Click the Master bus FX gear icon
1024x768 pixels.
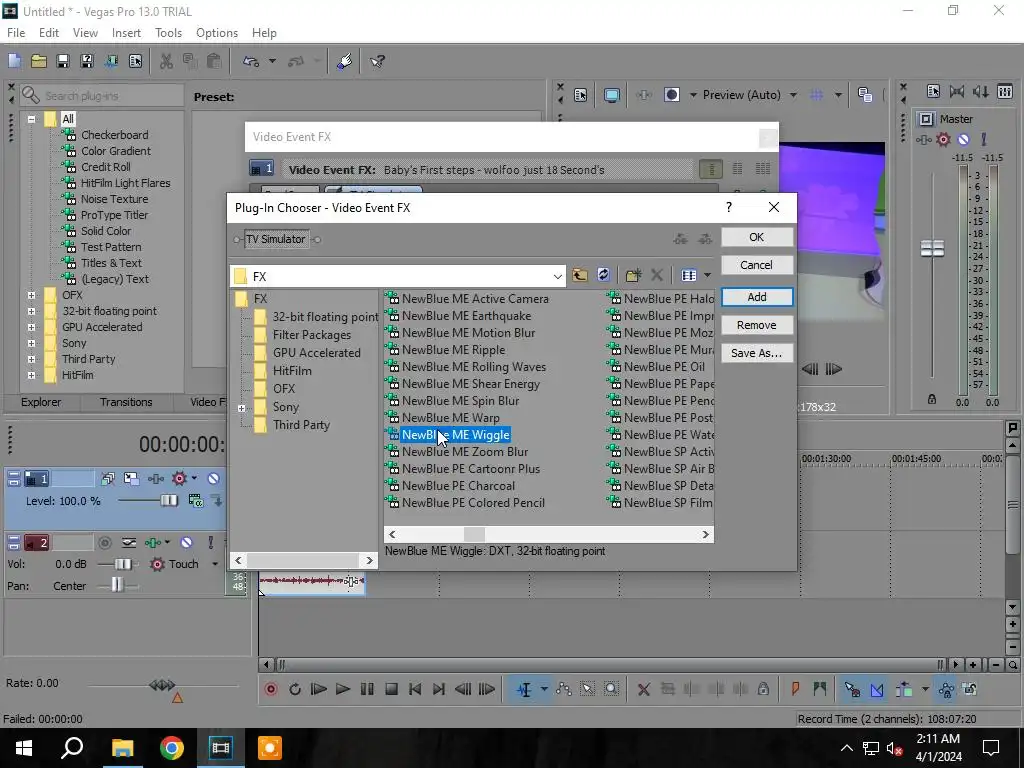[x=943, y=139]
